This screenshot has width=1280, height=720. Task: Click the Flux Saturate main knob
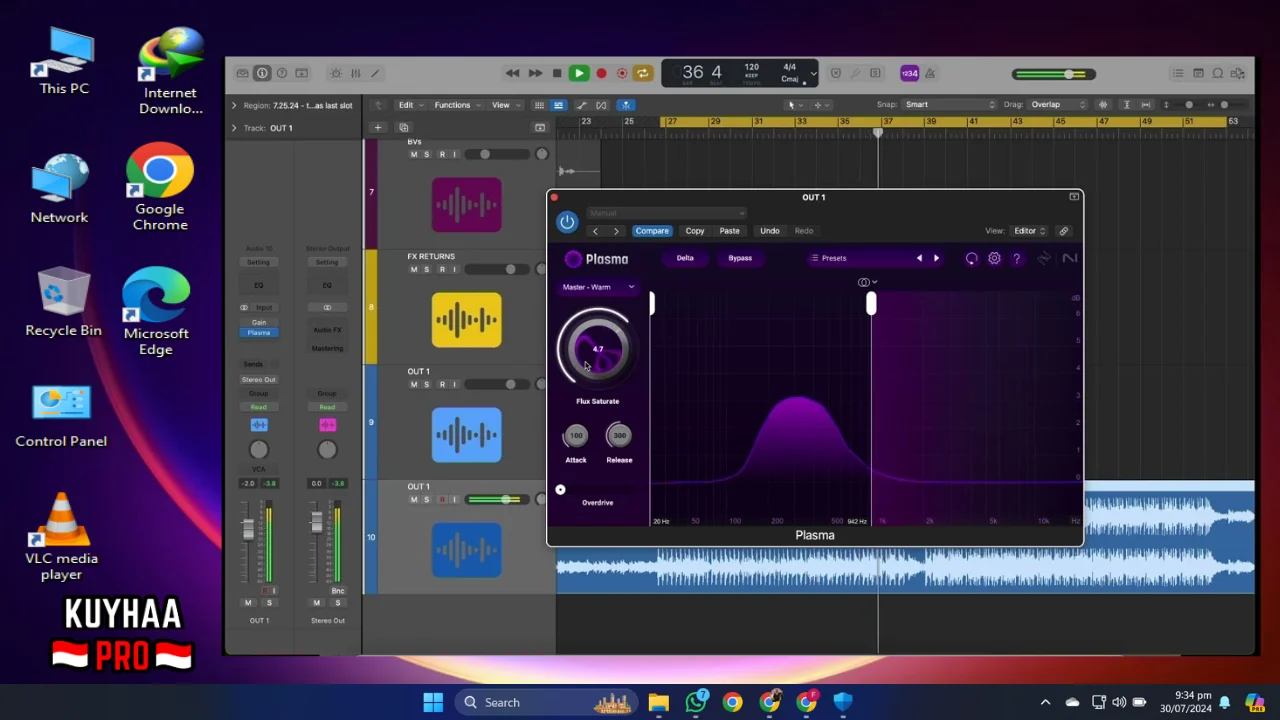coord(597,349)
